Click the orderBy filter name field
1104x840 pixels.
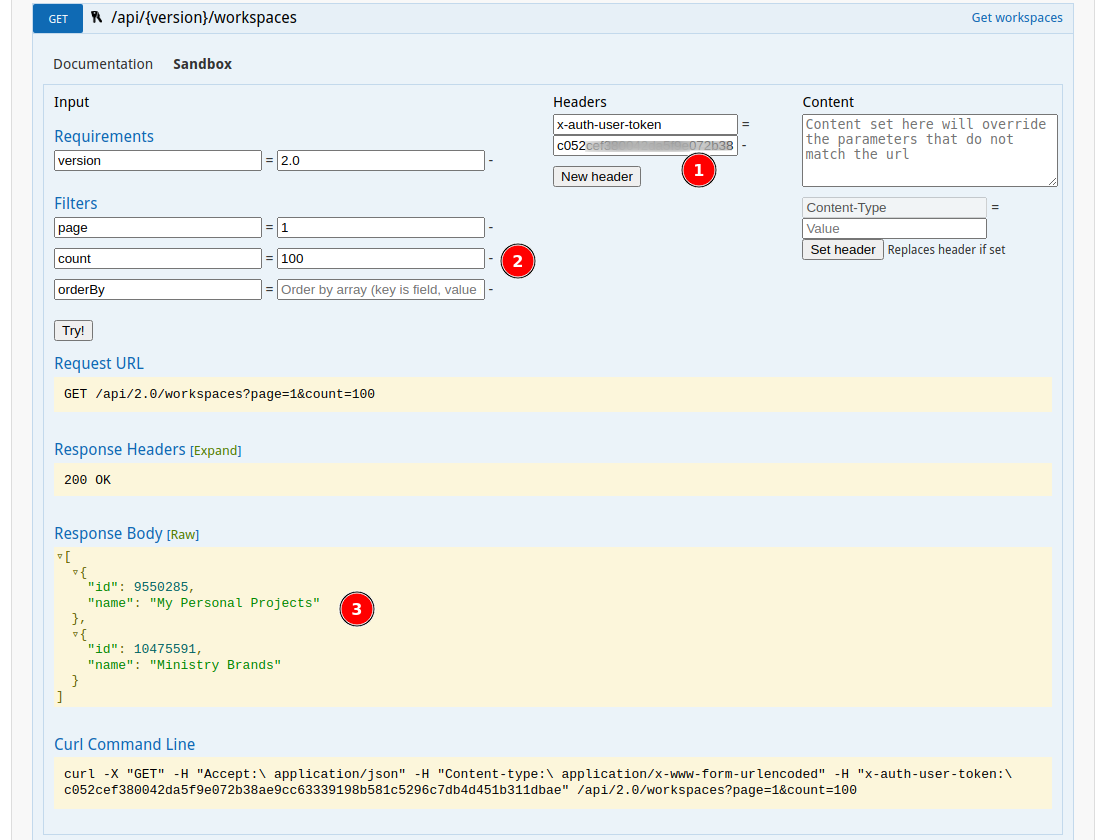[x=158, y=289]
